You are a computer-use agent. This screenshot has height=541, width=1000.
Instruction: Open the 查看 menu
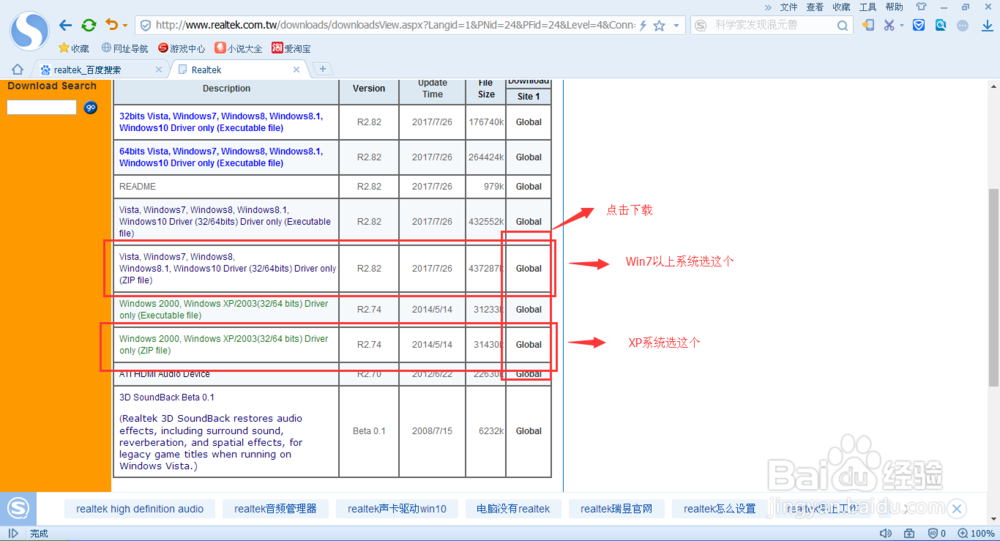coord(814,7)
